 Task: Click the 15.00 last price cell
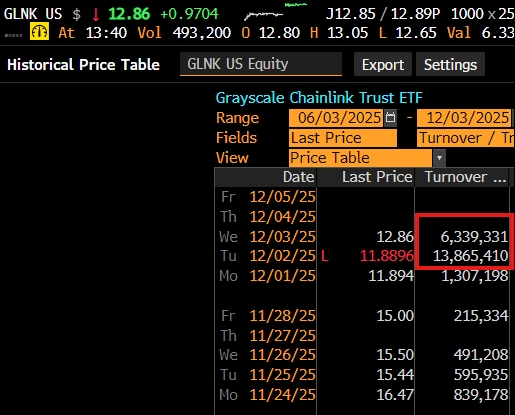(395, 316)
